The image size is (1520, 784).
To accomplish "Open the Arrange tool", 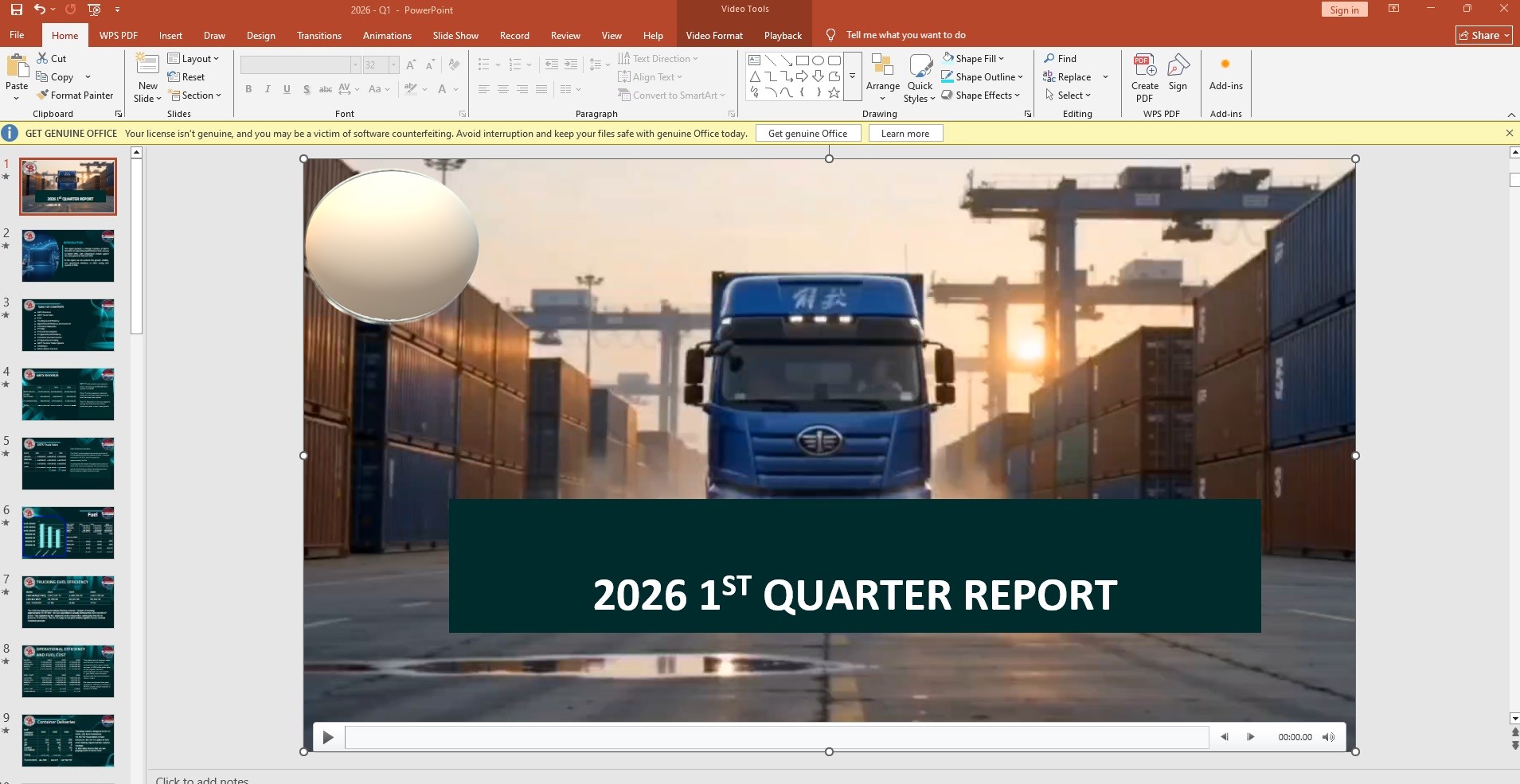I will [x=882, y=77].
